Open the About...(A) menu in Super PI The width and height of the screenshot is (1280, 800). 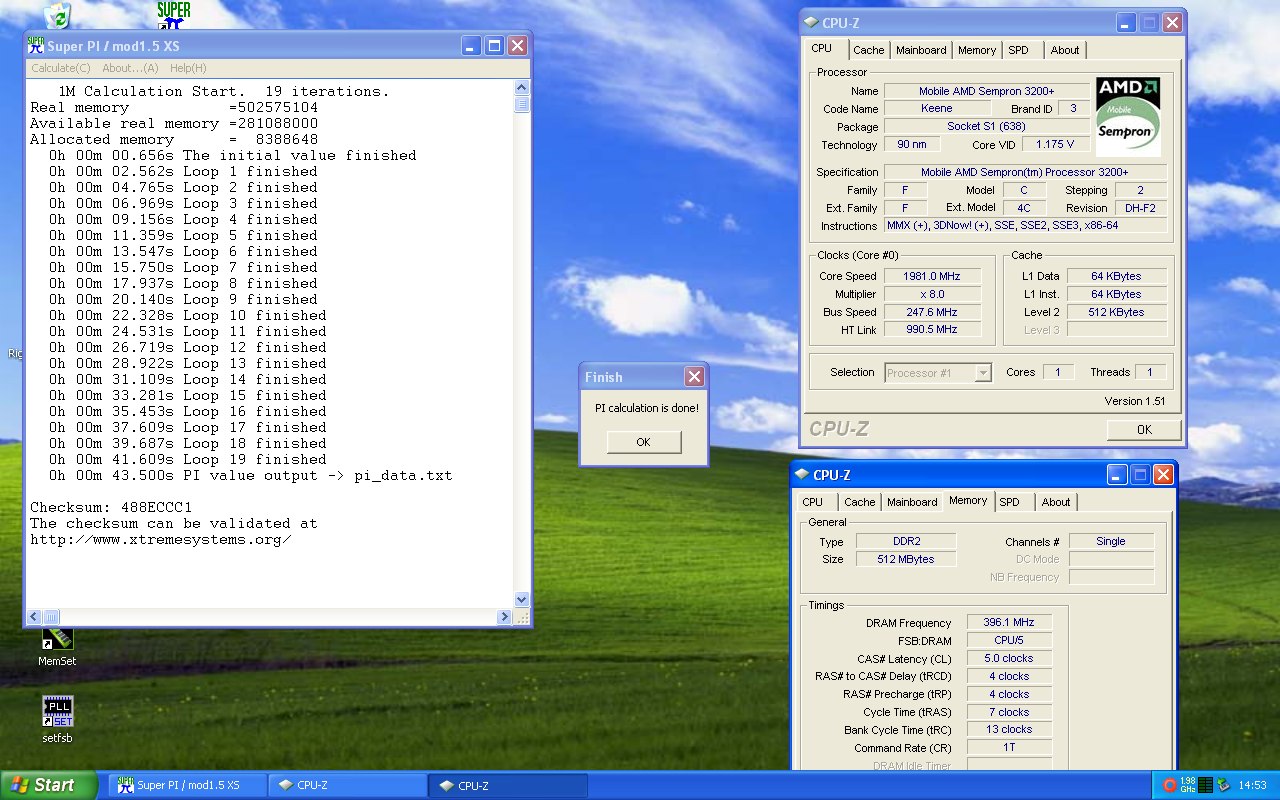coord(130,68)
